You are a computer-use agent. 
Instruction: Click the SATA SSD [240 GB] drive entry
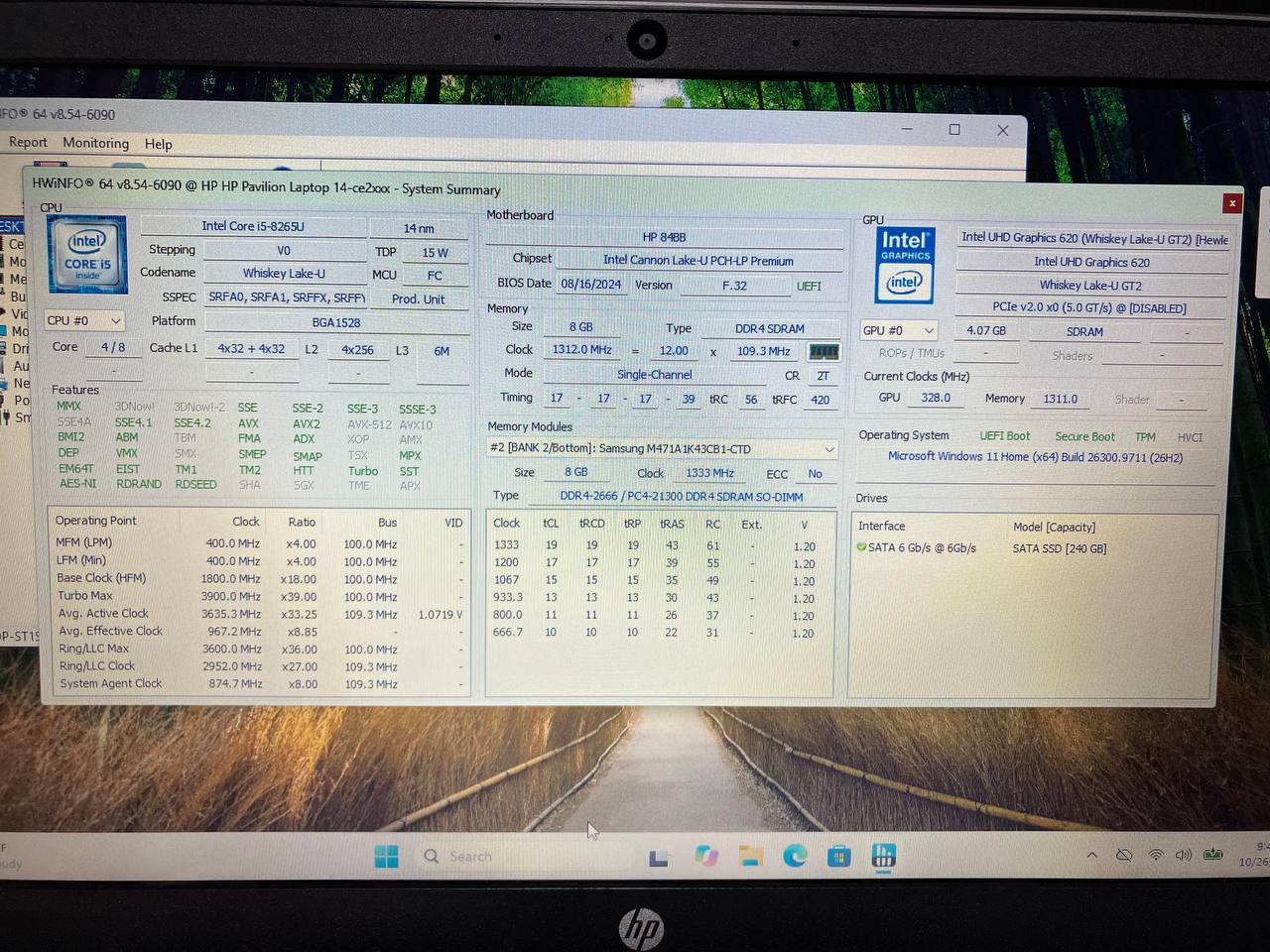click(1059, 548)
